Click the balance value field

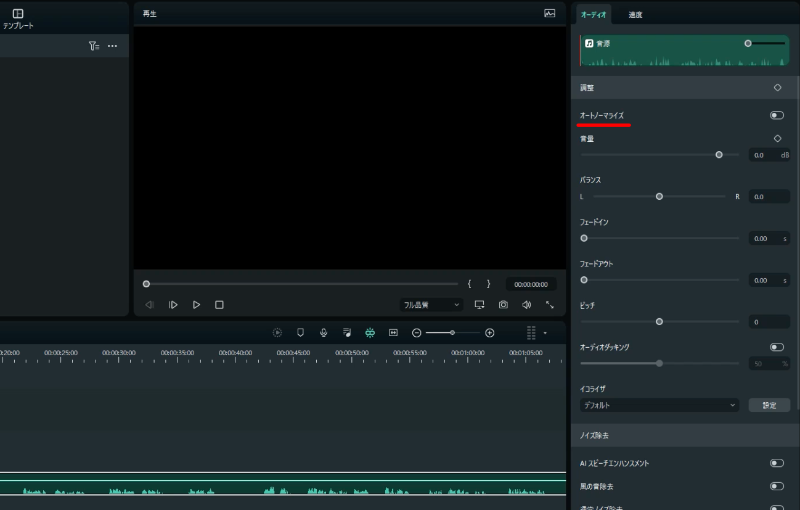pyautogui.click(x=769, y=196)
